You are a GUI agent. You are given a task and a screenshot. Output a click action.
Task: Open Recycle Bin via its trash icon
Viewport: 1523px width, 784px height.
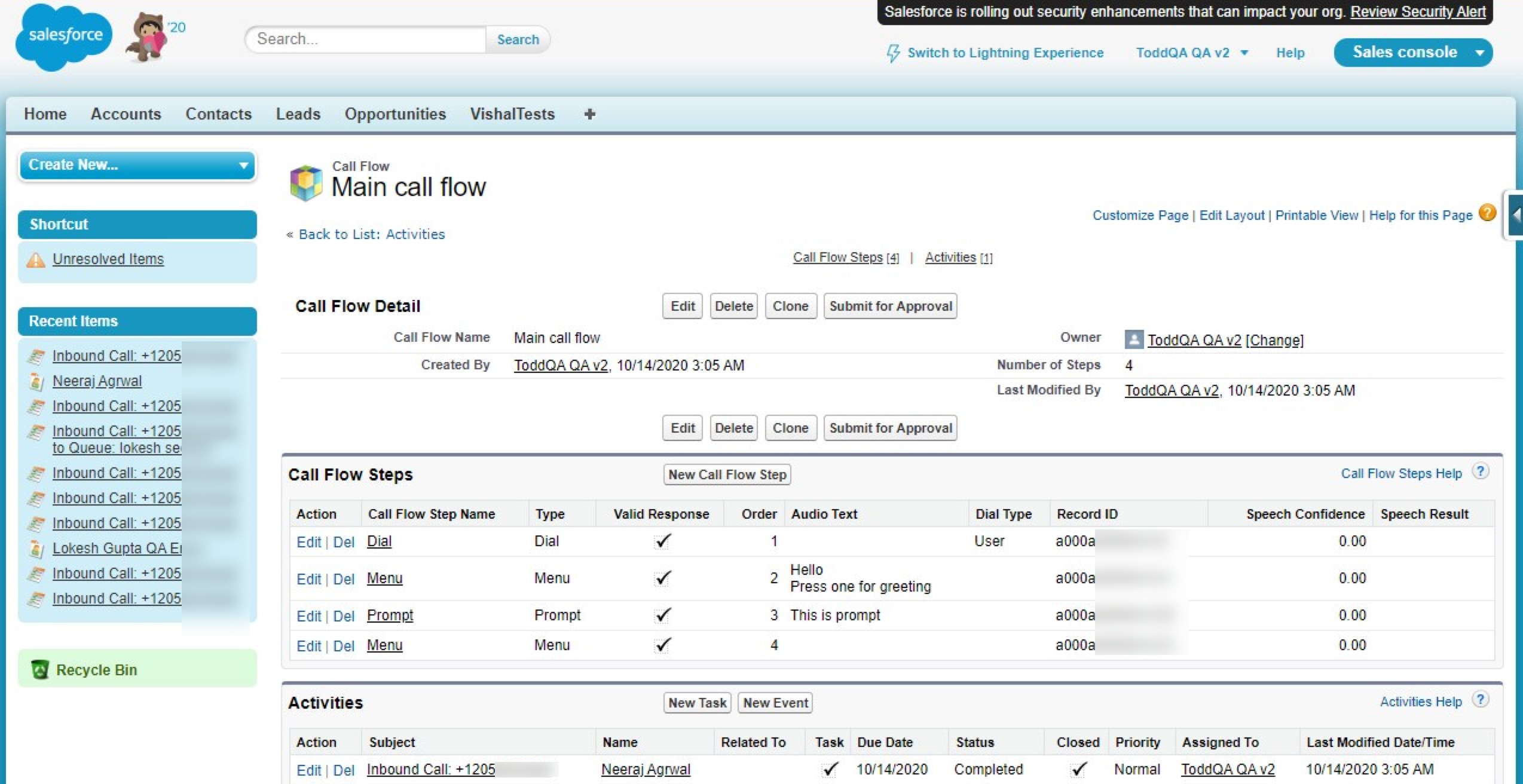click(39, 669)
